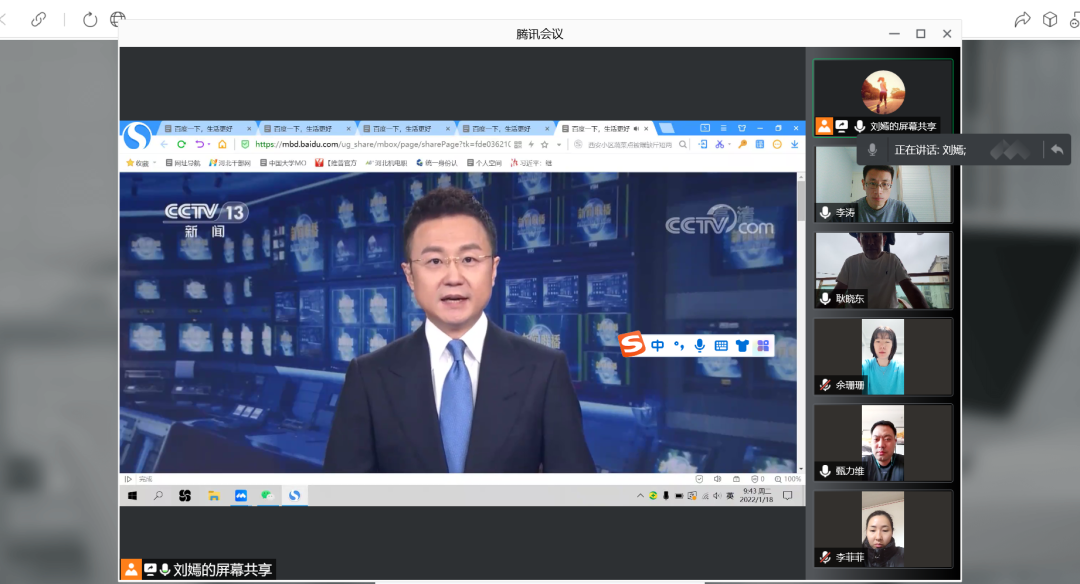Click the browser page vertical scrollbar
Image resolution: width=1080 pixels, height=584 pixels.
click(x=801, y=322)
